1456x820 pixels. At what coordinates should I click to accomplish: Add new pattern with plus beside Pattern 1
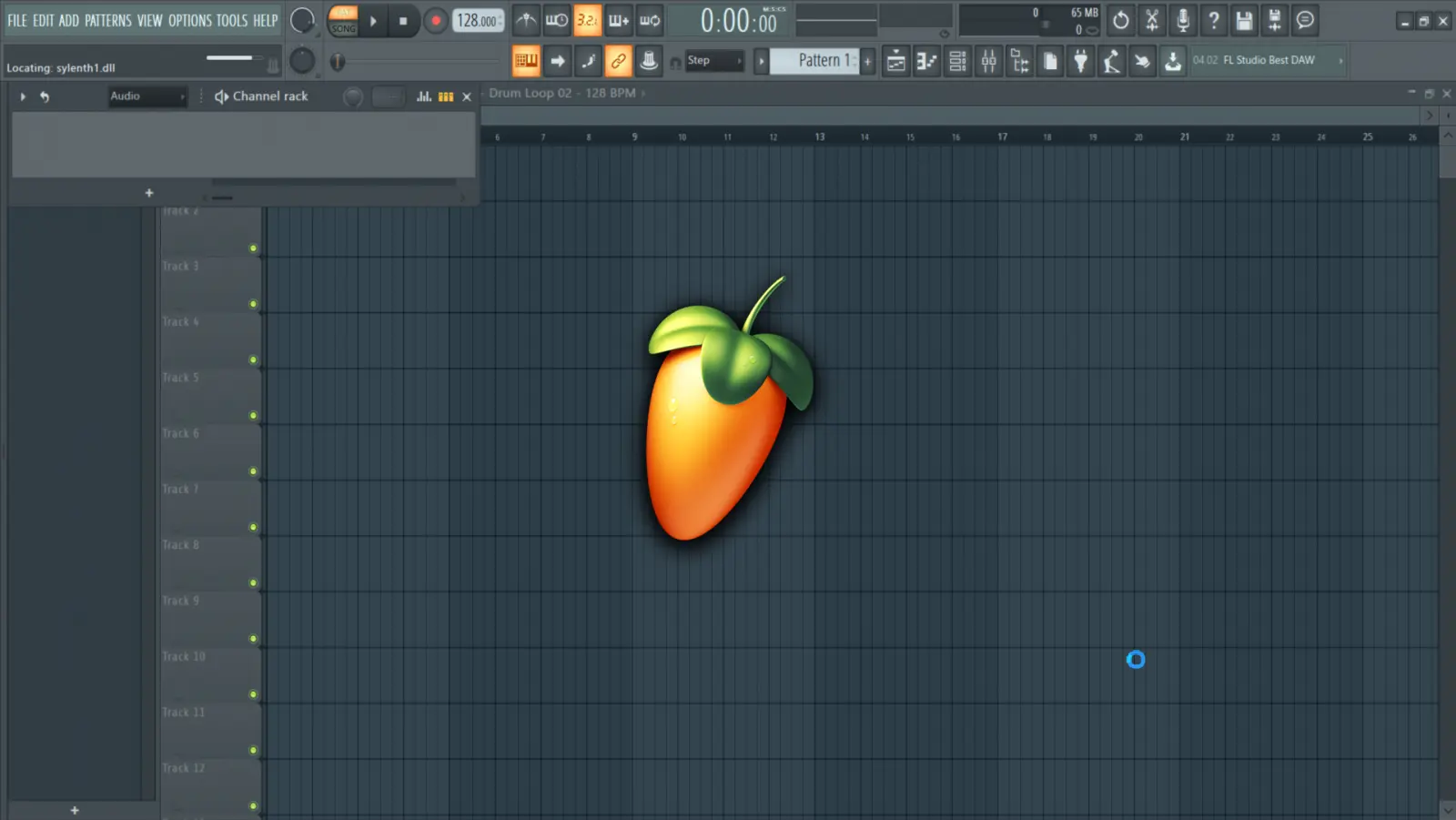(868, 61)
